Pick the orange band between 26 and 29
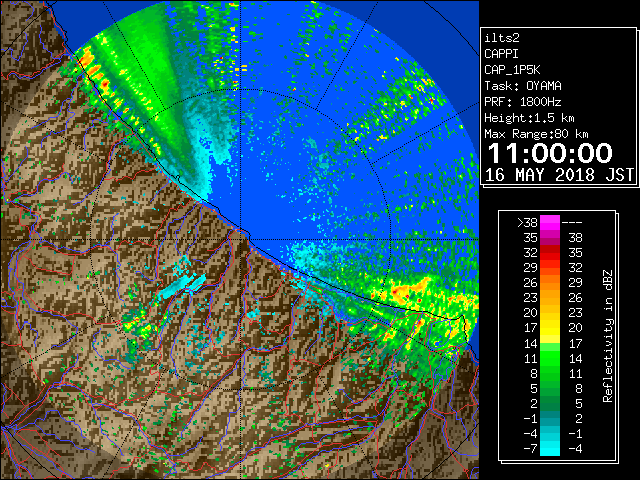The height and width of the screenshot is (480, 640). [550, 283]
